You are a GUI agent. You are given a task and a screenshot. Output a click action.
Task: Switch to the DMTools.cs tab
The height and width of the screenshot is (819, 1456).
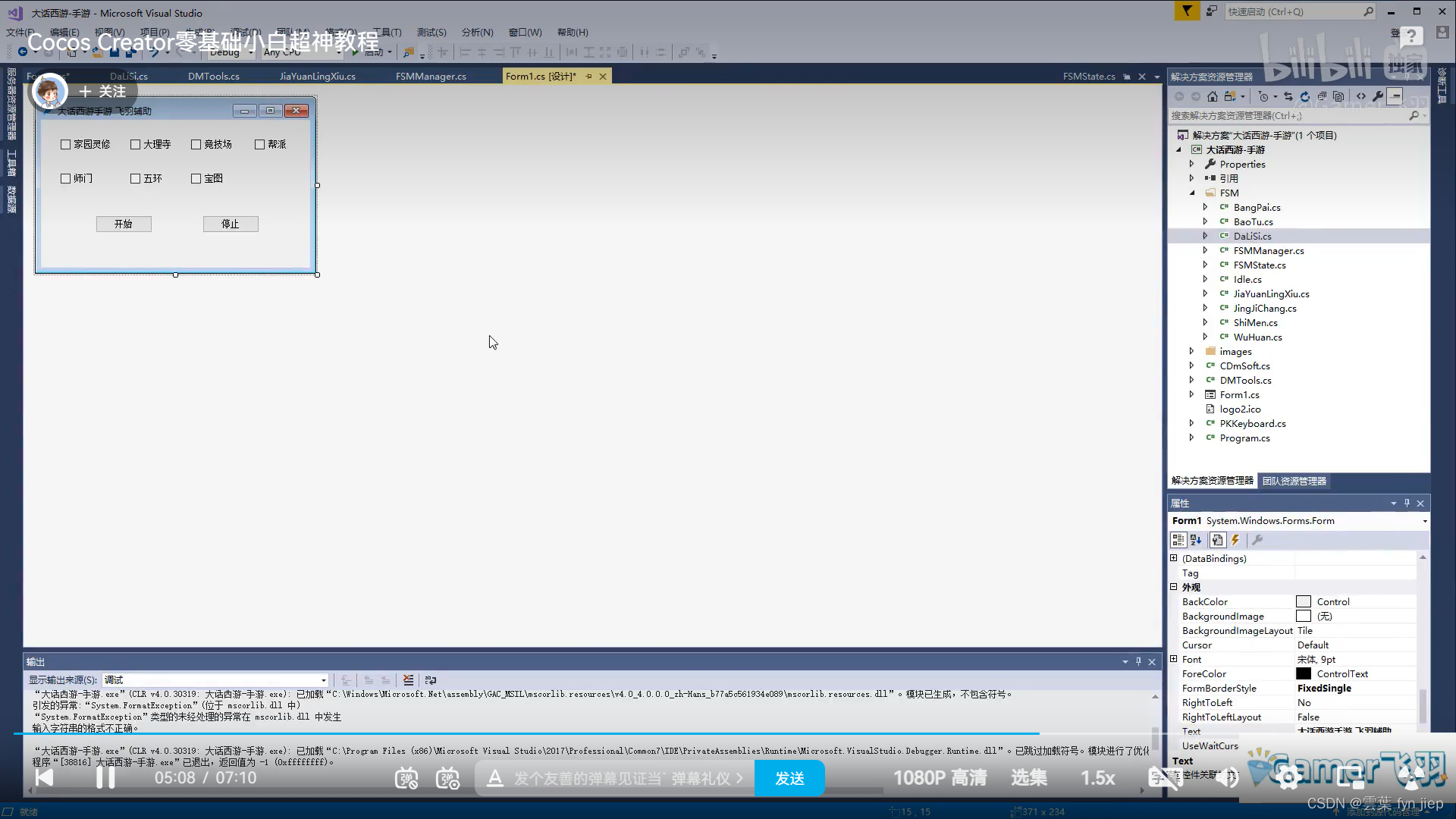click(x=214, y=76)
